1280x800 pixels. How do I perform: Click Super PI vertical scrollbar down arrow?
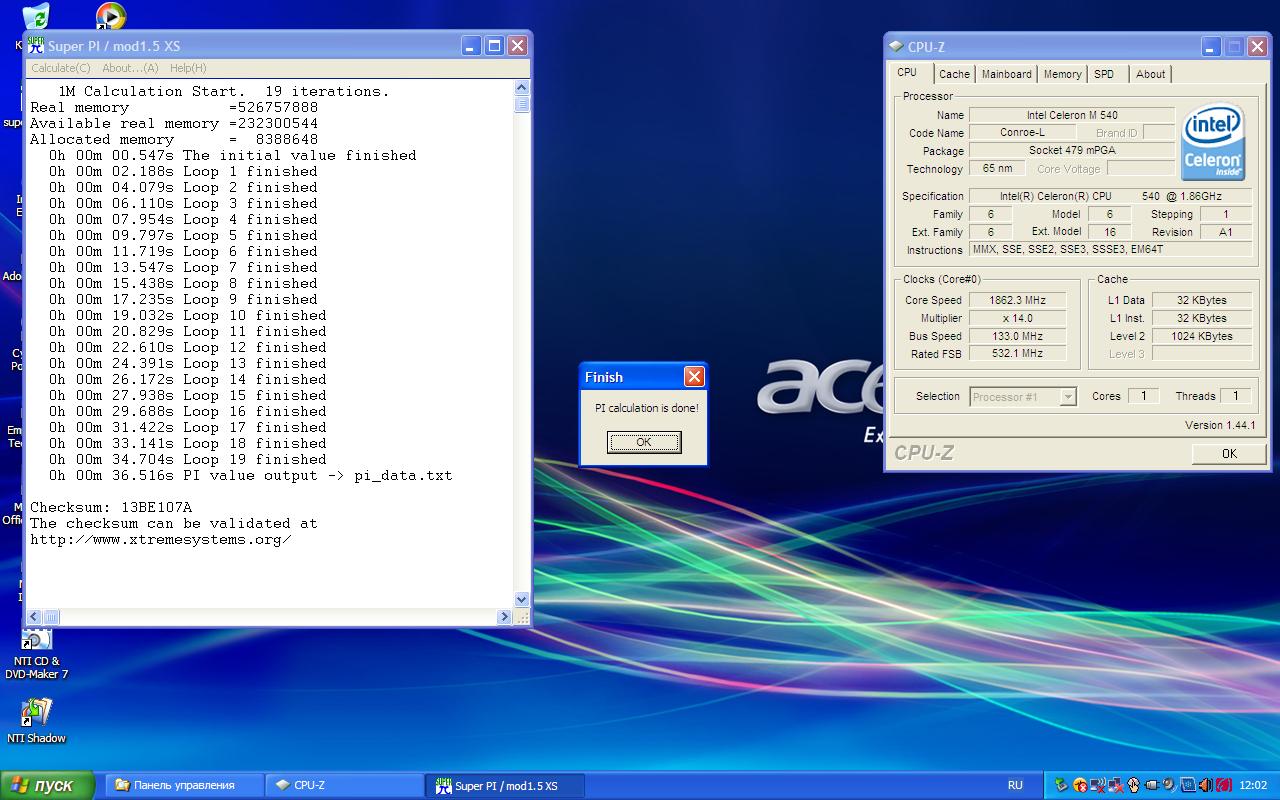pyautogui.click(x=522, y=600)
